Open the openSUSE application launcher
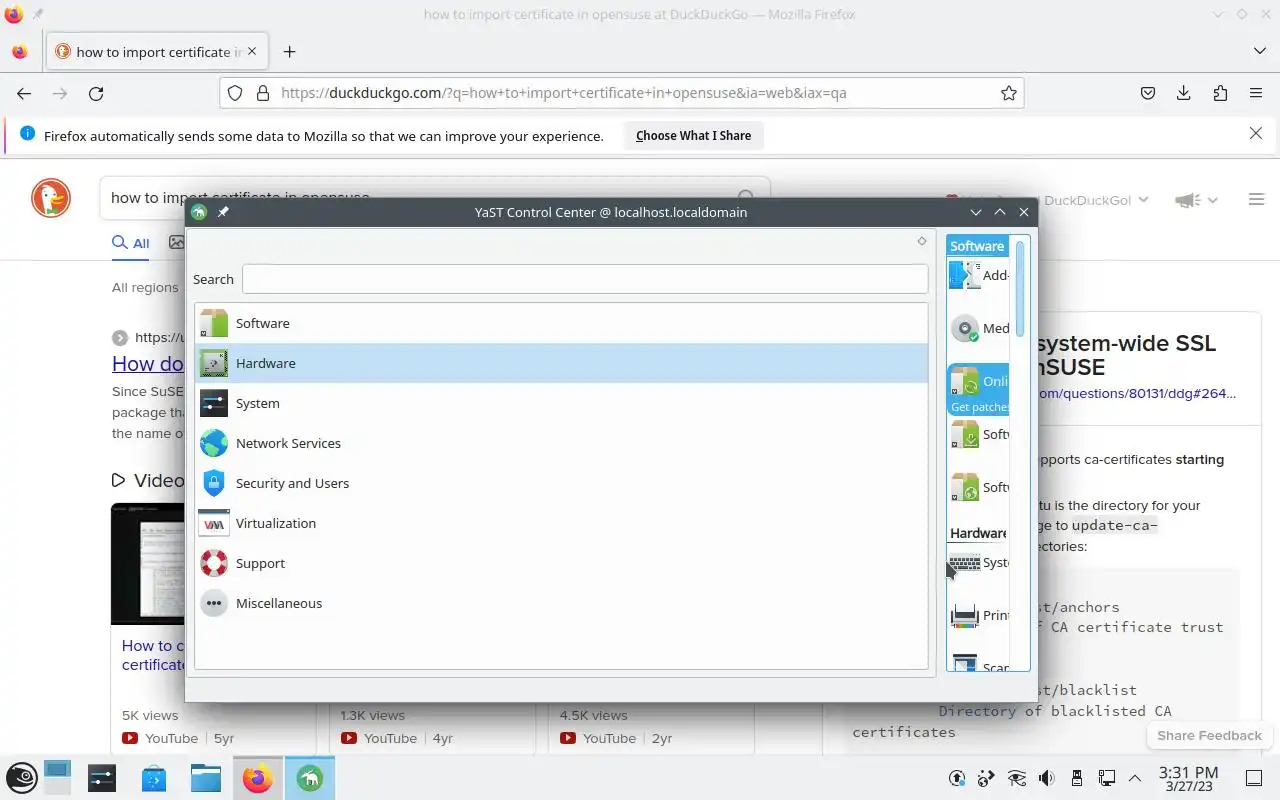Viewport: 1280px width, 800px height. pos(22,778)
